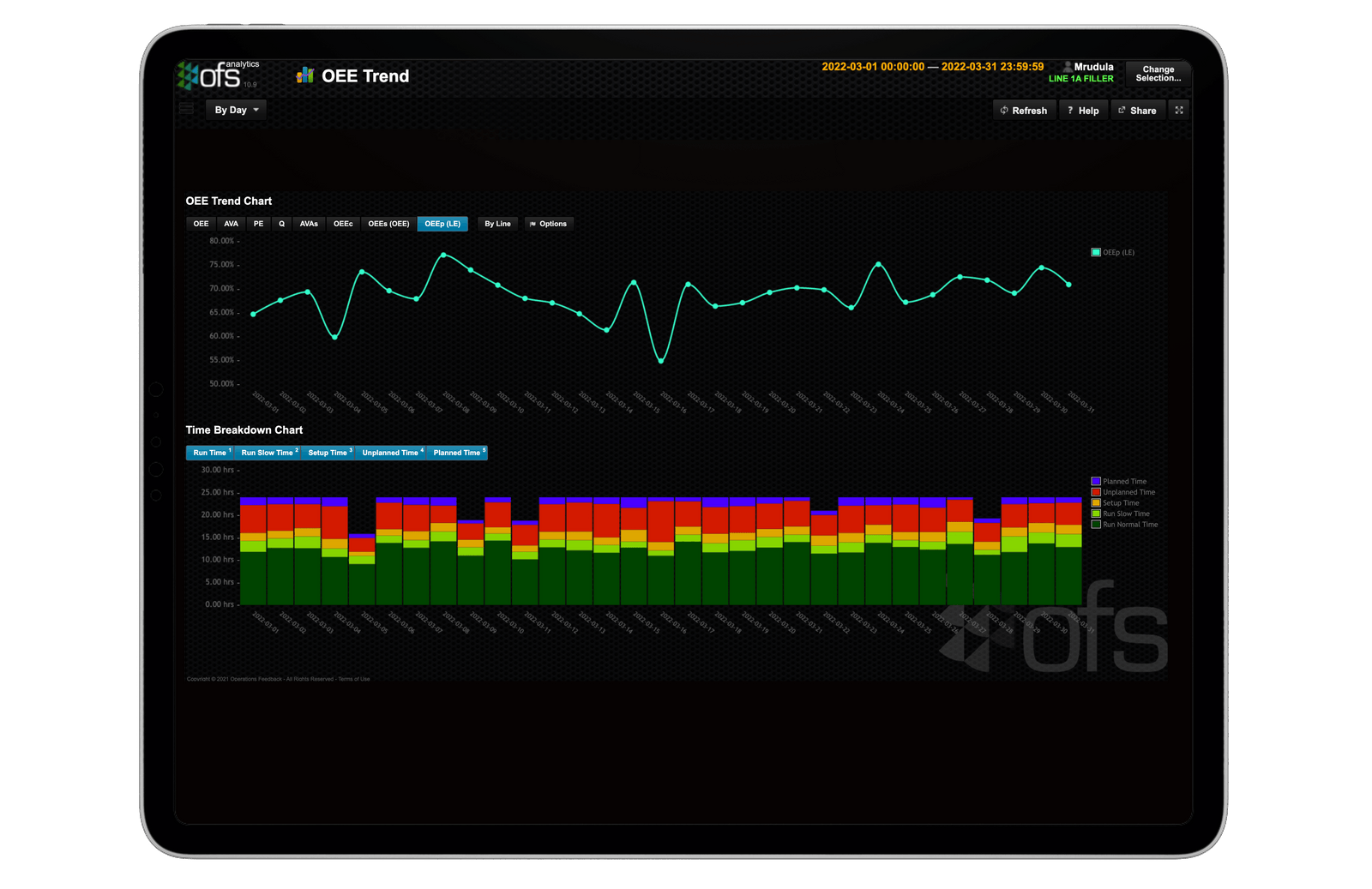Toggle Run Time series in Time Breakdown
The height and width of the screenshot is (889, 1372).
click(210, 452)
